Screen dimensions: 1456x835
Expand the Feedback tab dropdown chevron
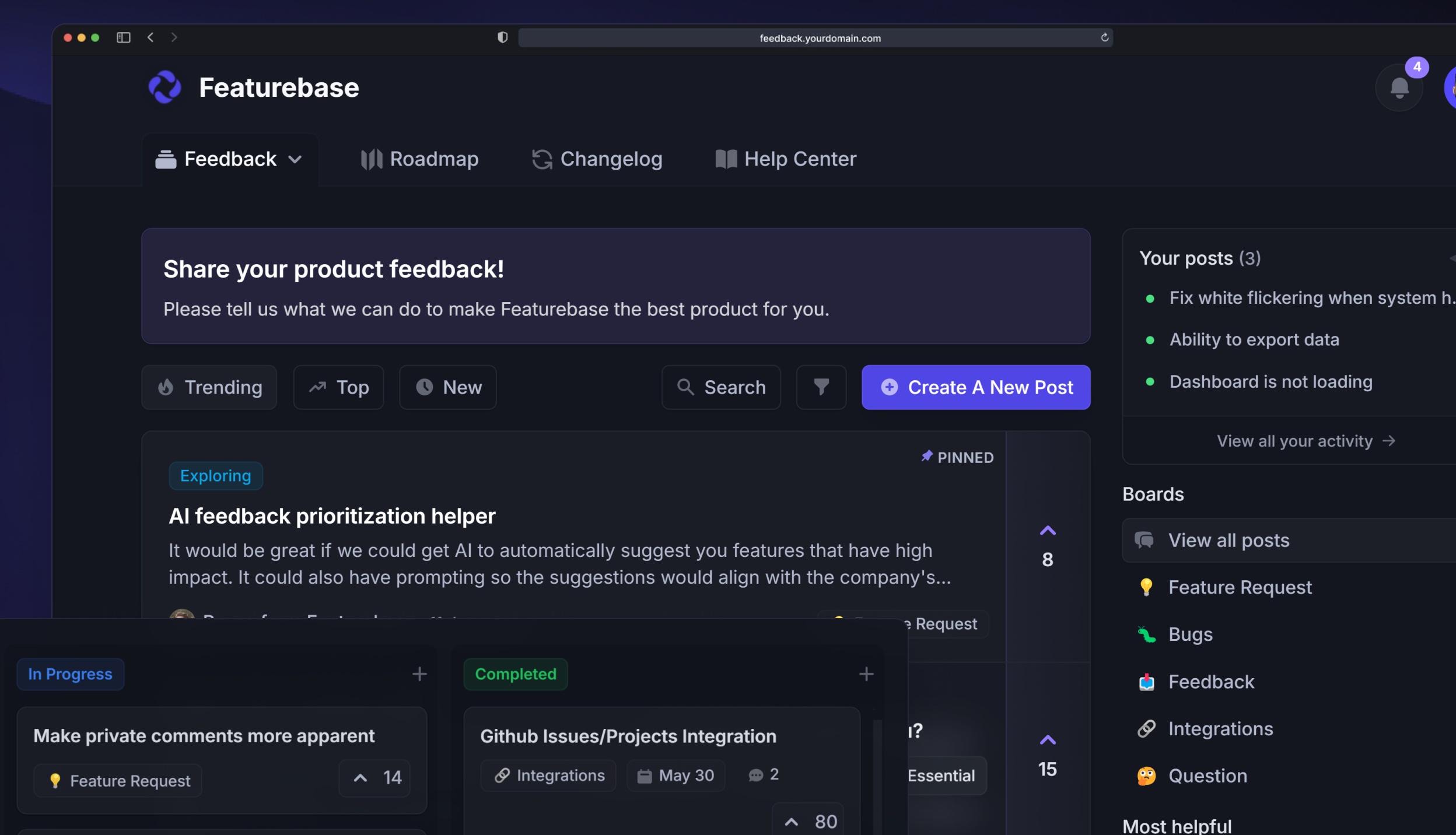coord(295,159)
